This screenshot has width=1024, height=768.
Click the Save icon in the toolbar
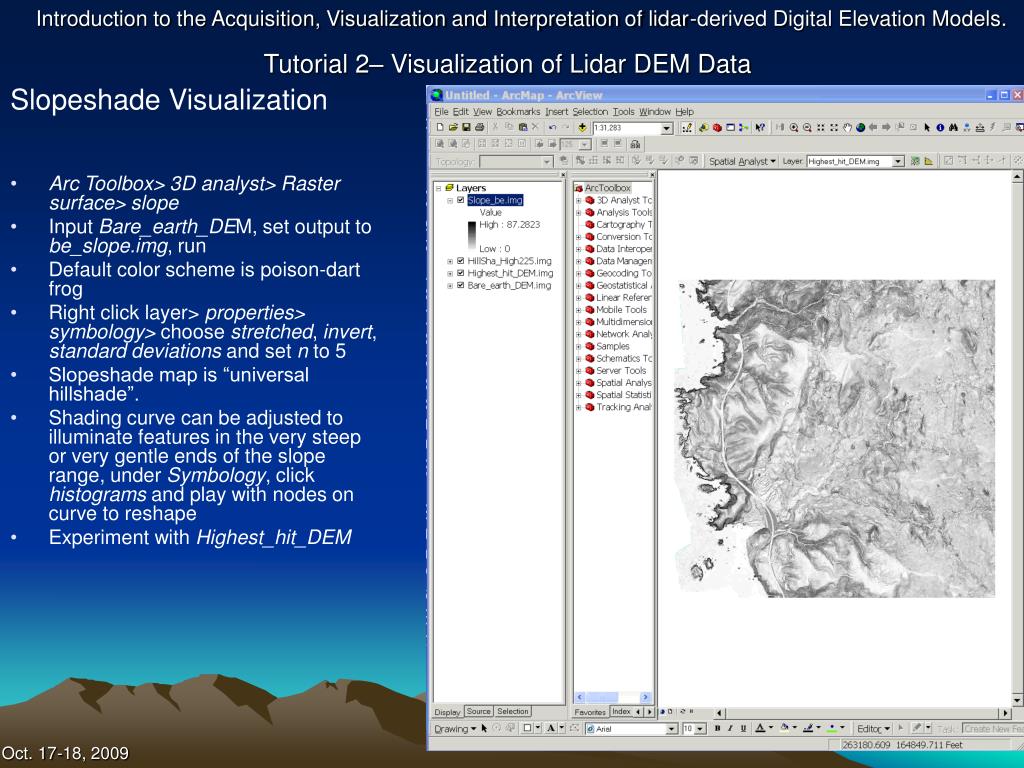point(466,128)
